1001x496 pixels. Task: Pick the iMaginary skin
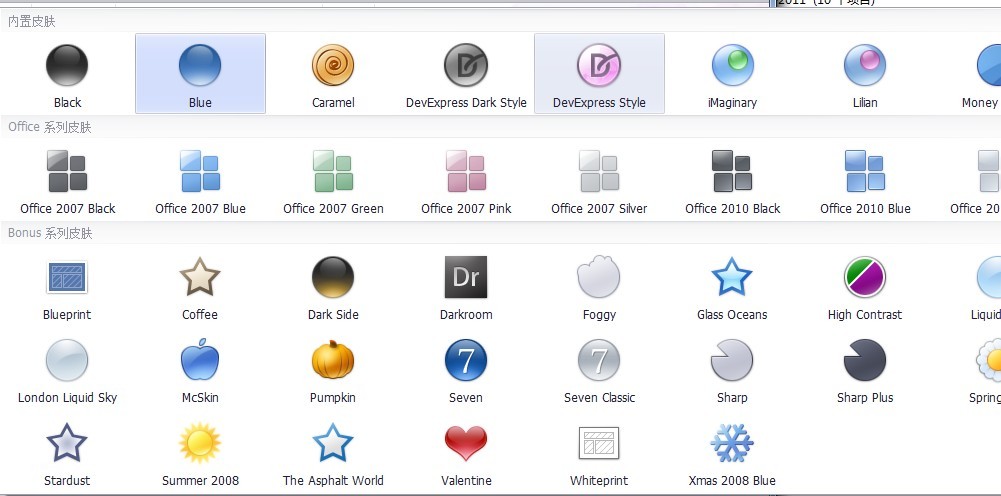(732, 66)
